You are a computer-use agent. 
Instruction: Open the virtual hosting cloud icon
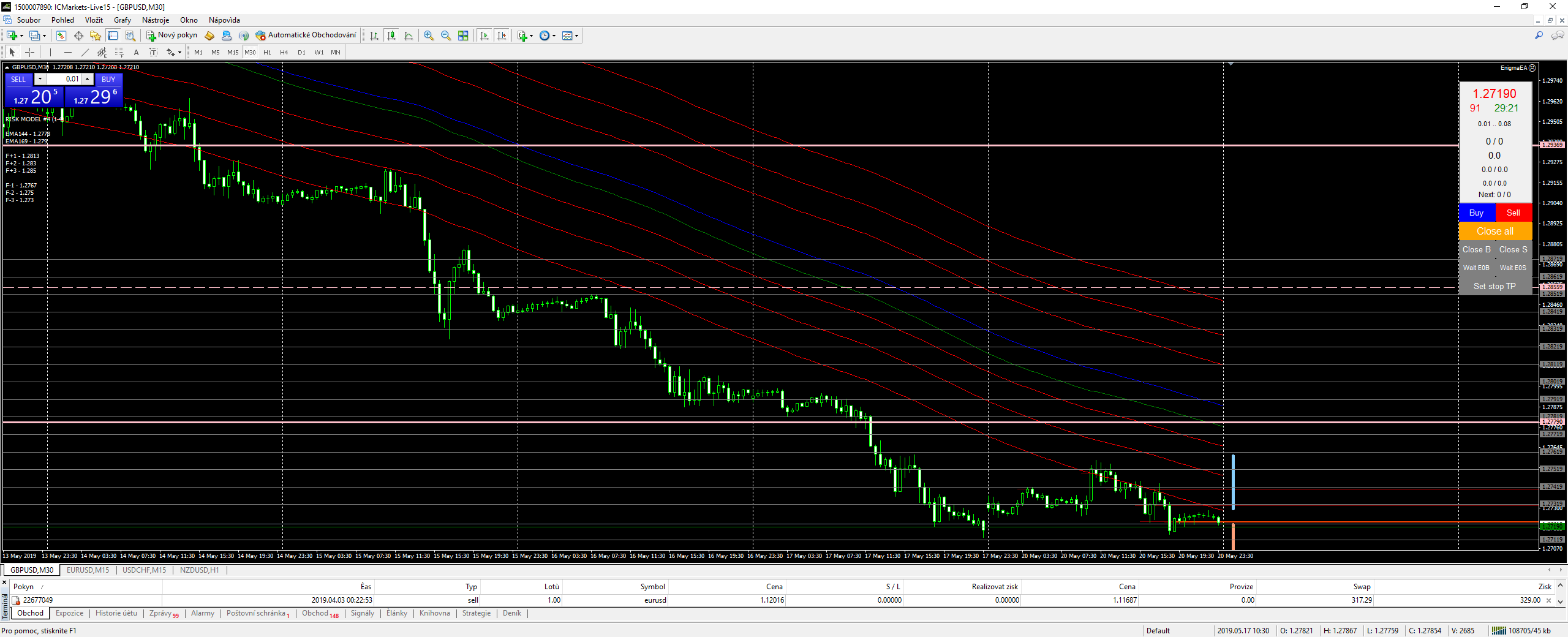(227, 36)
